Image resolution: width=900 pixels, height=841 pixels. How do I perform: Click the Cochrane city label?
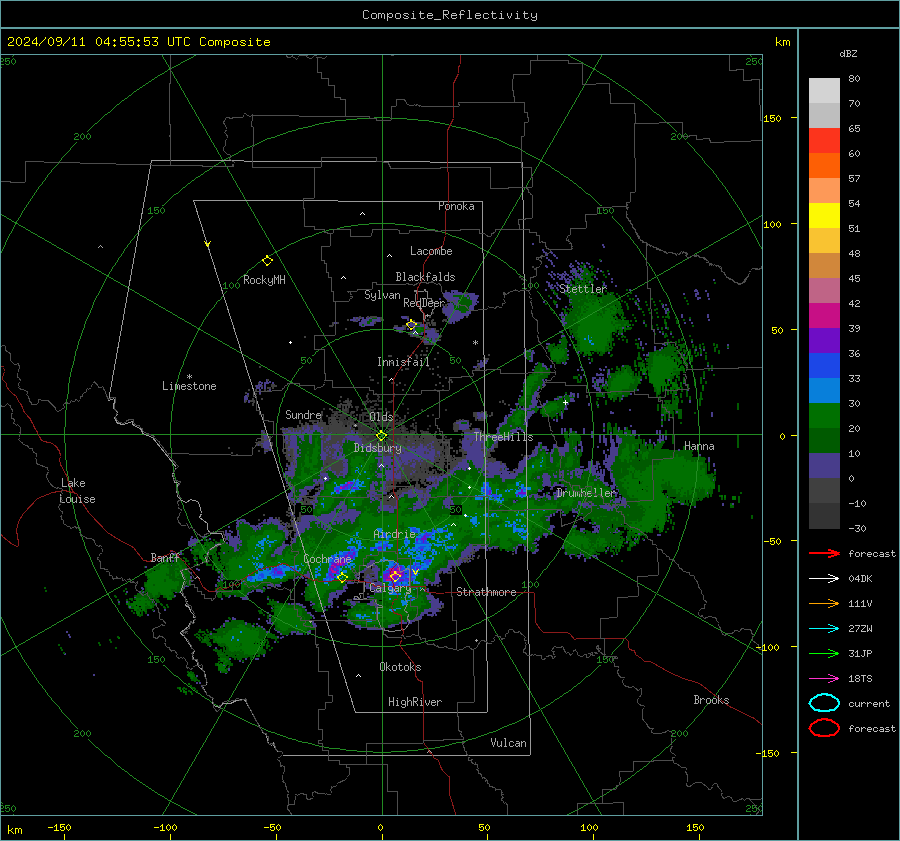327,559
